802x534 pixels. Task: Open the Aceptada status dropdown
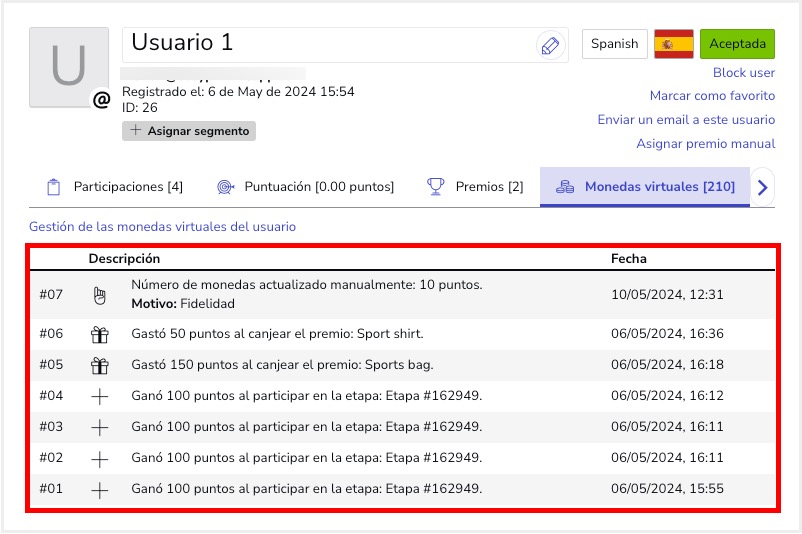point(737,44)
